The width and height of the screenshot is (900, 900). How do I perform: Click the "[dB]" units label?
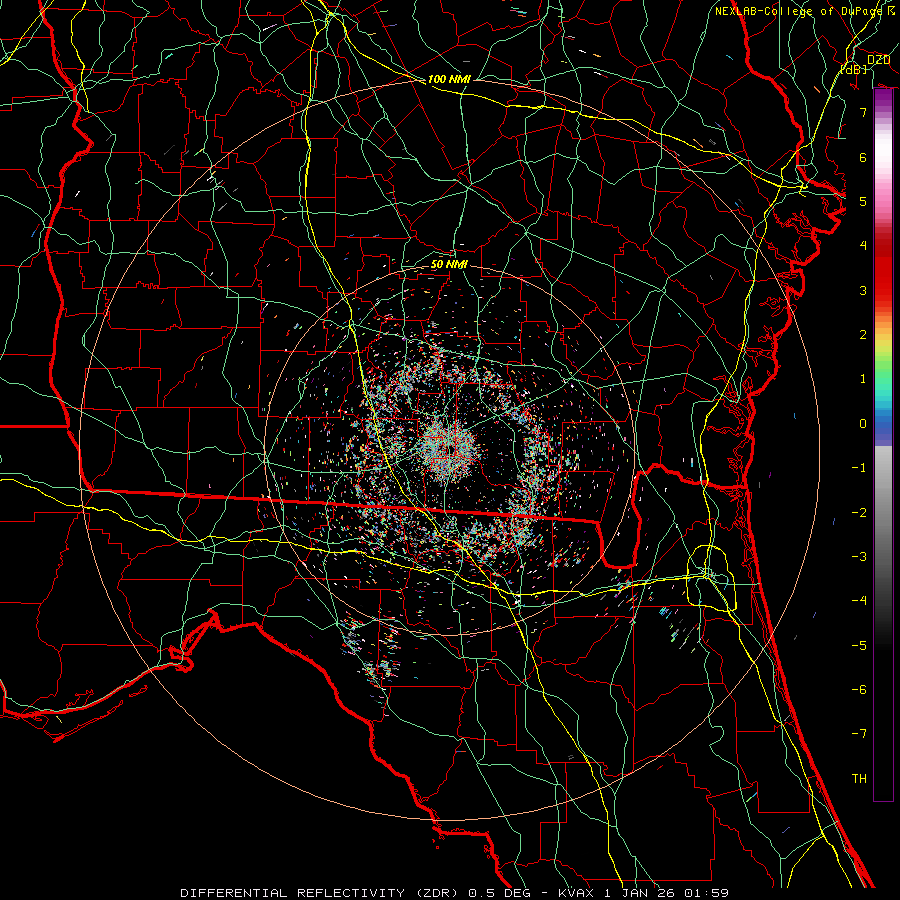854,69
